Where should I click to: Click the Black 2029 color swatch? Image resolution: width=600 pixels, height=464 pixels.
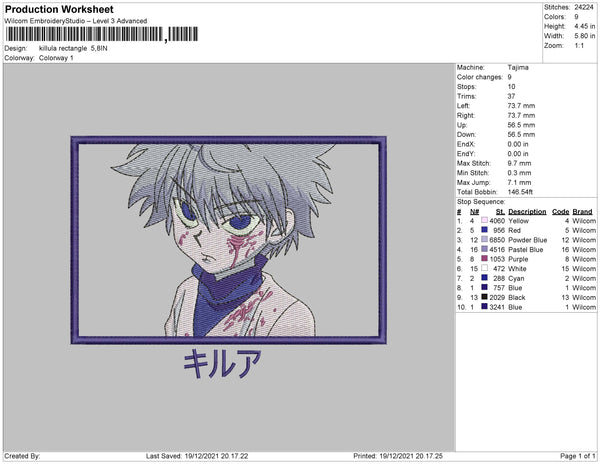pyautogui.click(x=484, y=297)
